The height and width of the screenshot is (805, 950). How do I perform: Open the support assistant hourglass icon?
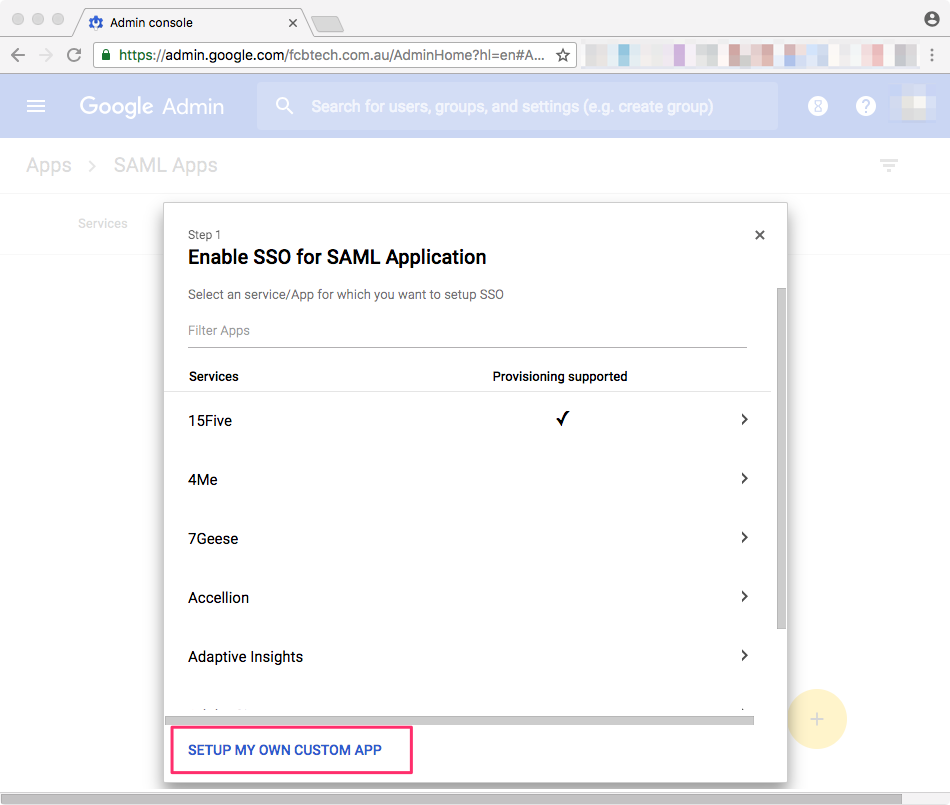coord(818,107)
